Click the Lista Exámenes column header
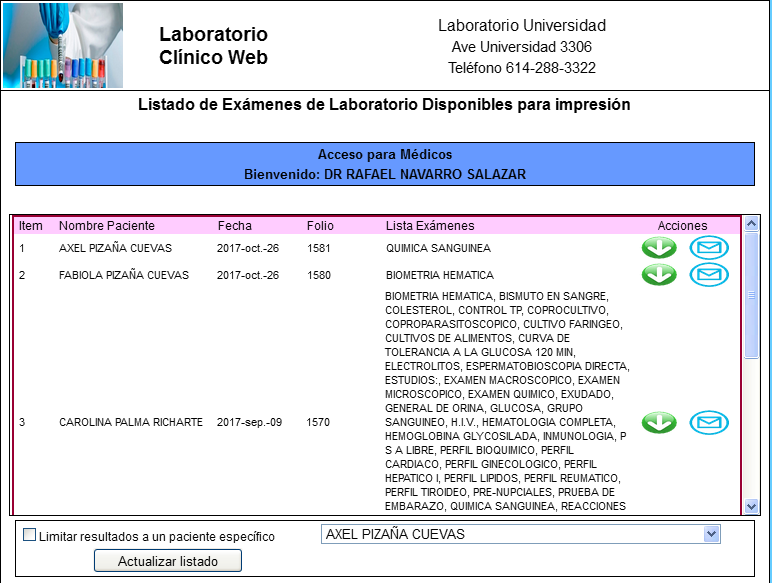The image size is (772, 583). click(x=430, y=226)
